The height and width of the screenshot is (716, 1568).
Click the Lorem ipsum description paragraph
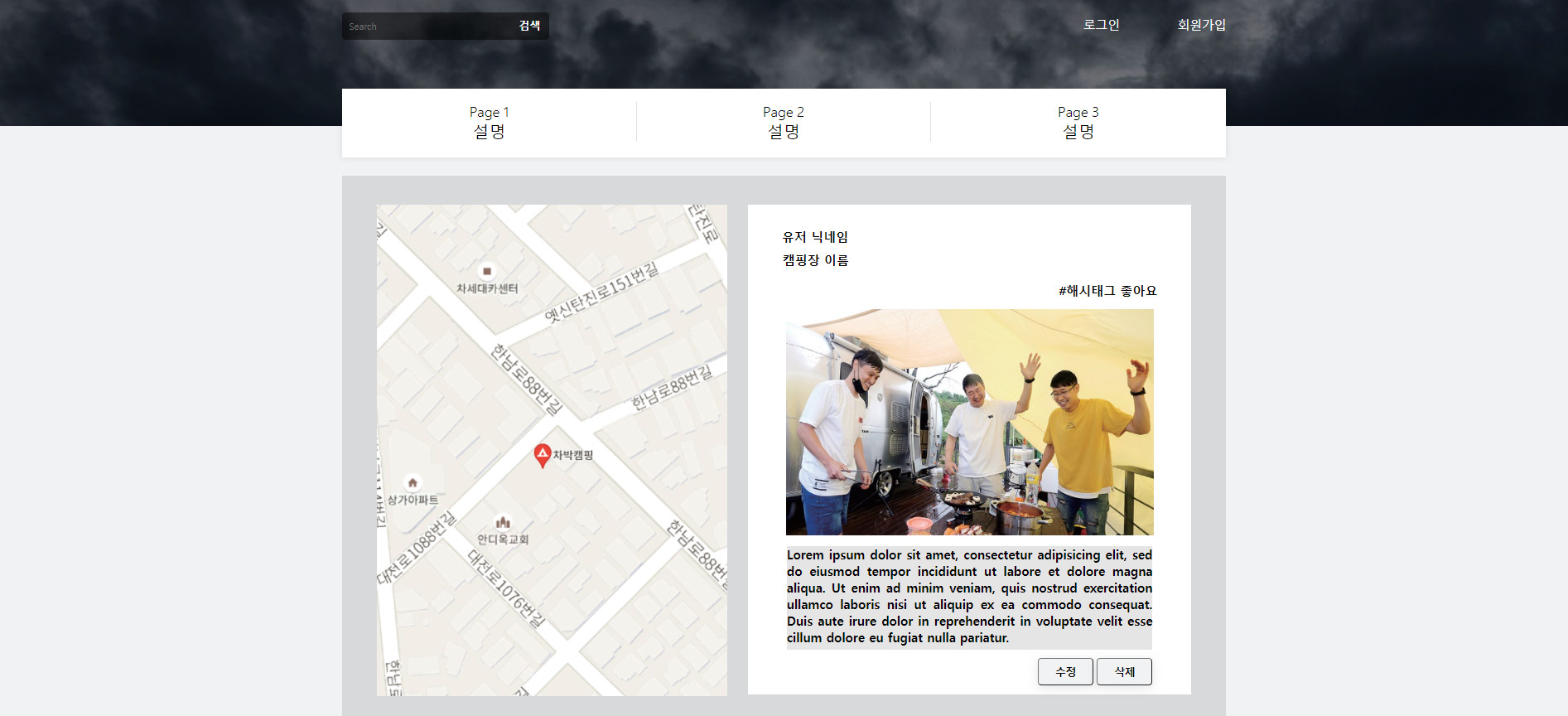click(969, 596)
